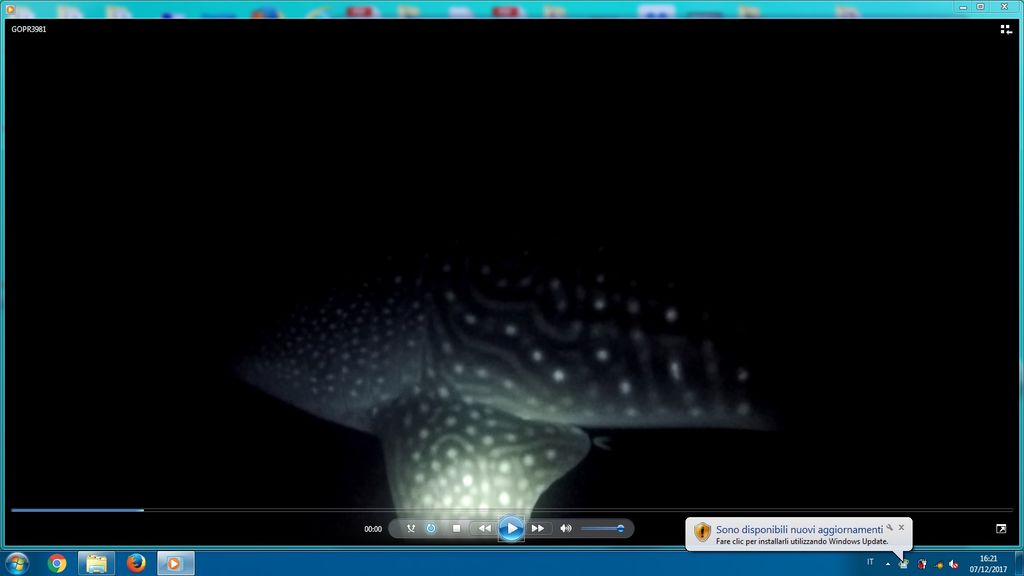Adjust the volume slider
This screenshot has width=1024, height=576.
pos(602,528)
